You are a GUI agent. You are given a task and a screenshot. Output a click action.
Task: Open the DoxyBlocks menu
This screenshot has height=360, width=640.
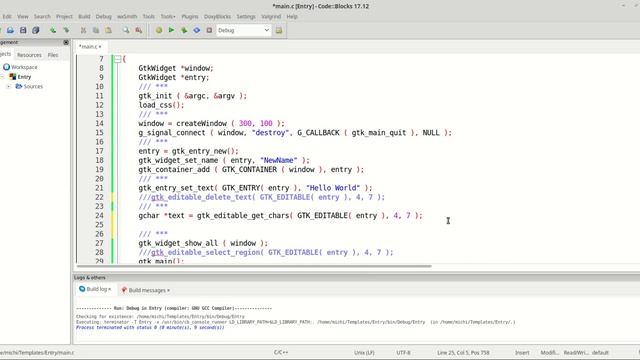(218, 17)
